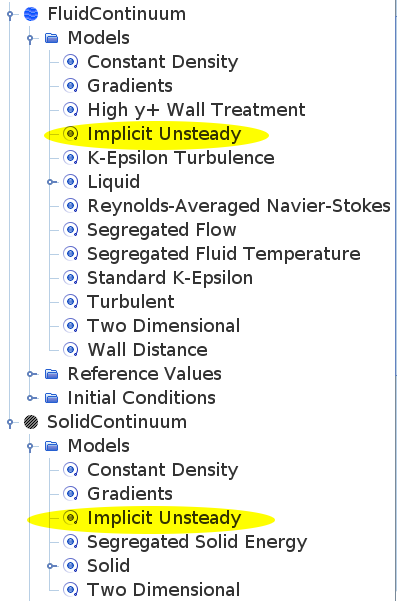Select High y+ Wall Treatment entry
The height and width of the screenshot is (601, 397).
[x=196, y=110]
